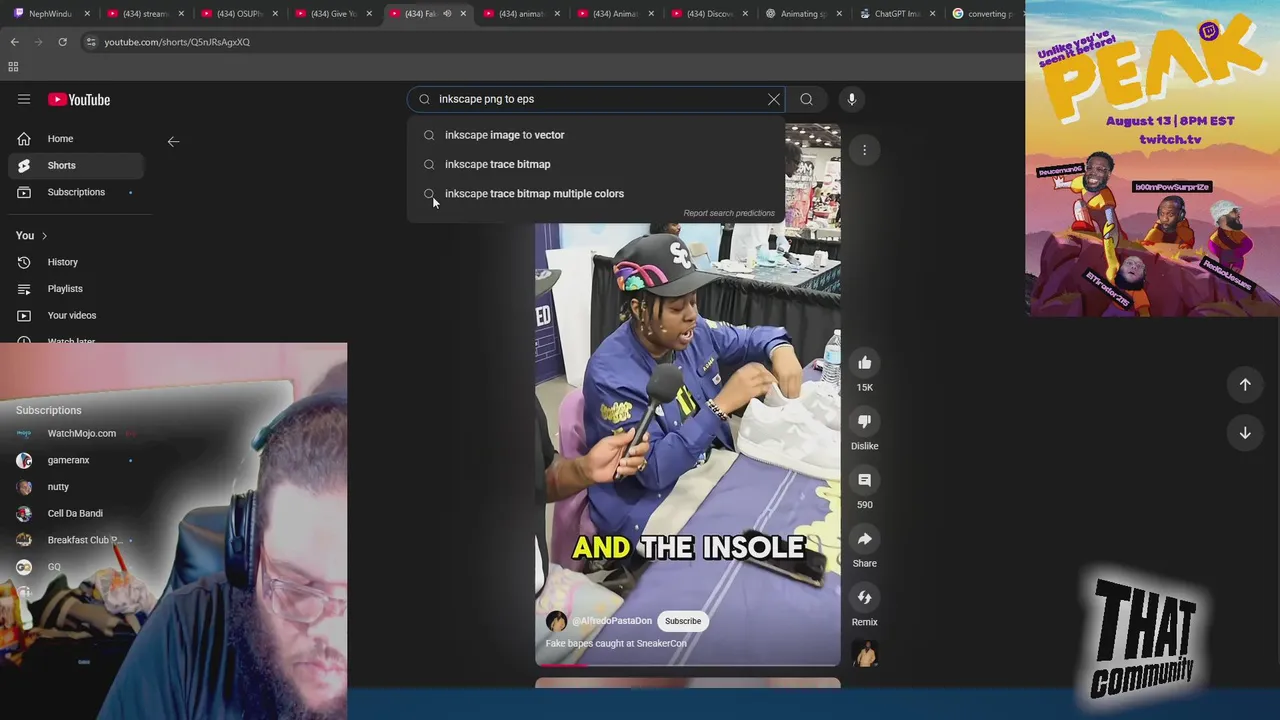This screenshot has width=1280, height=720.
Task: Click the magnifier search submit button
Action: [x=807, y=99]
